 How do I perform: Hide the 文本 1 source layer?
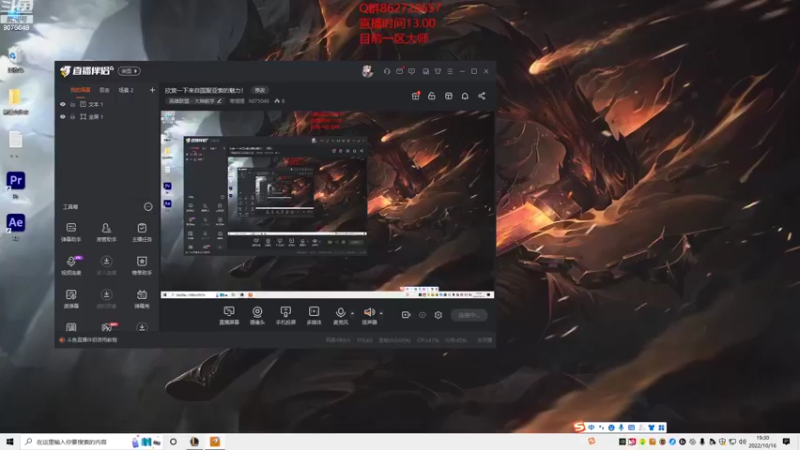(63, 104)
